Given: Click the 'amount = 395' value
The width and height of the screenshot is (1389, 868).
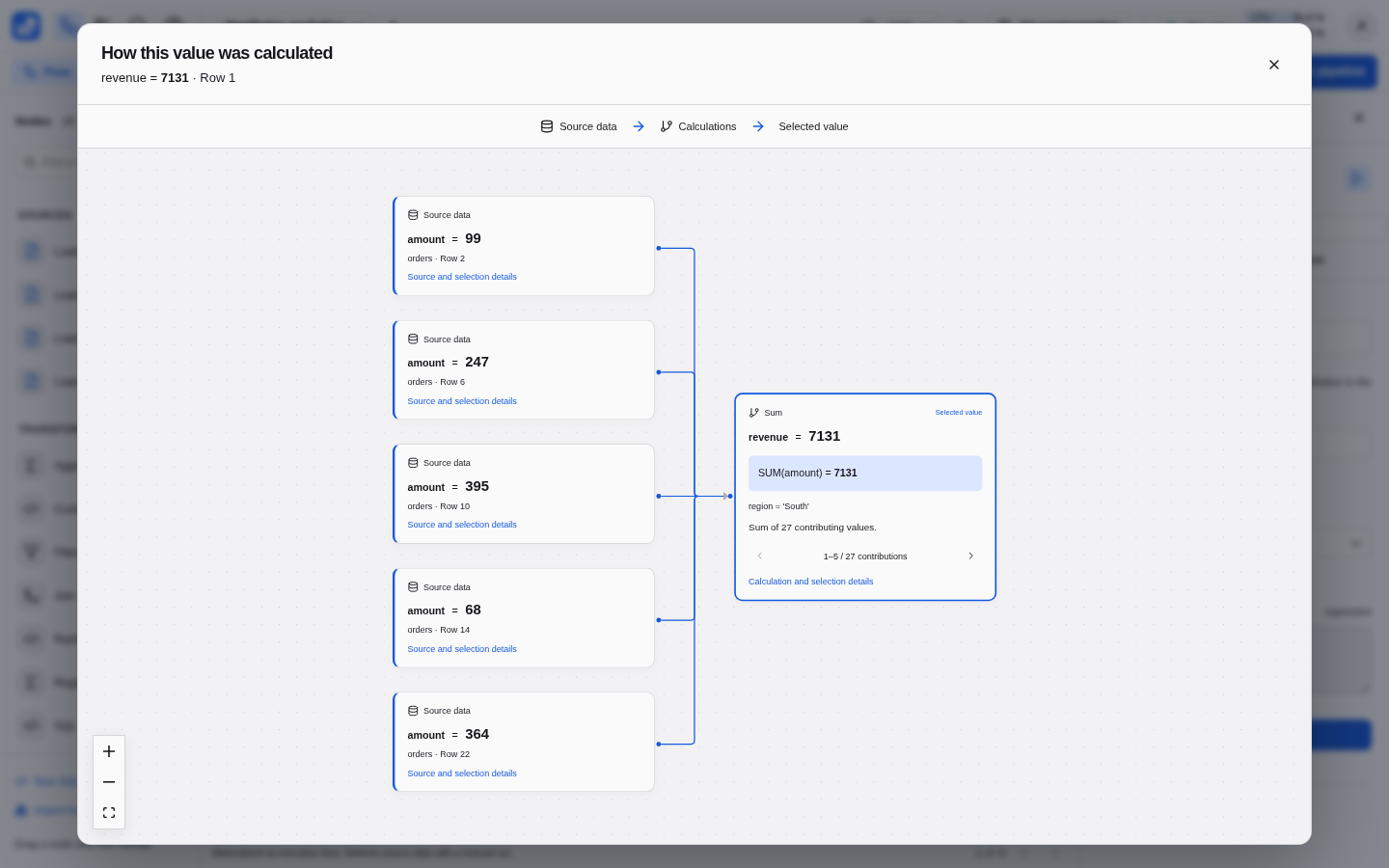Looking at the screenshot, I should [448, 486].
